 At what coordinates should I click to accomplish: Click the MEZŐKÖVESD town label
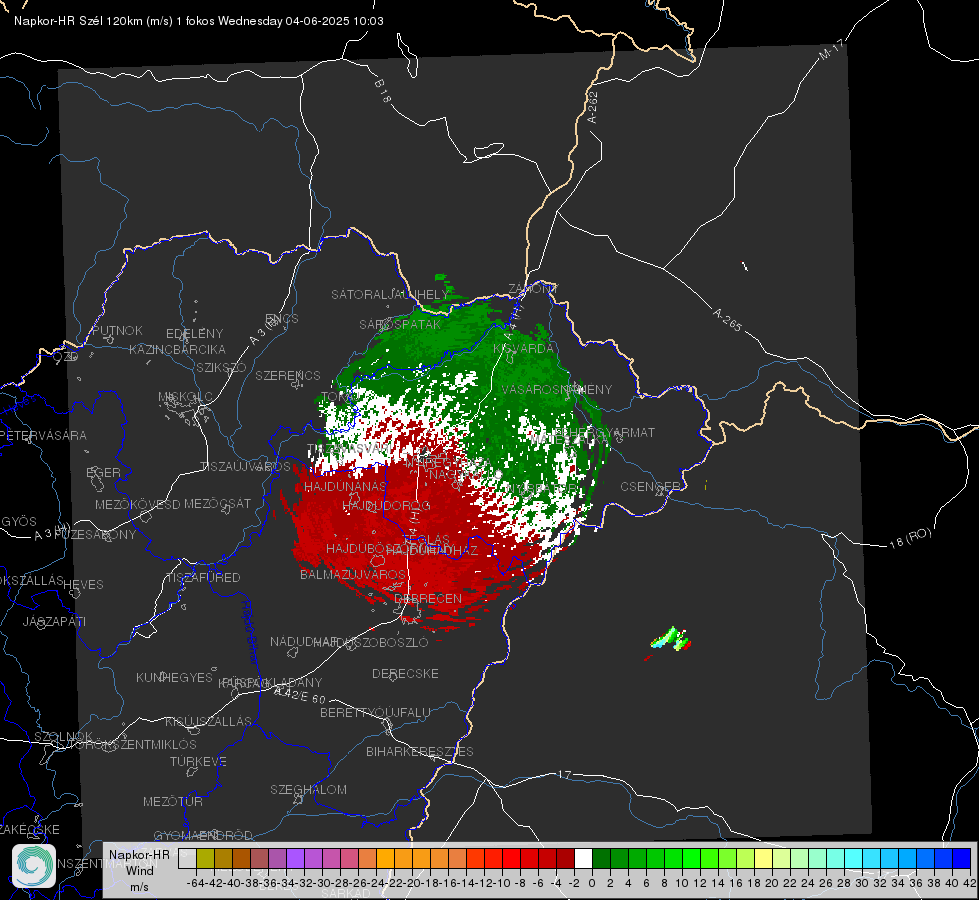pyautogui.click(x=137, y=504)
